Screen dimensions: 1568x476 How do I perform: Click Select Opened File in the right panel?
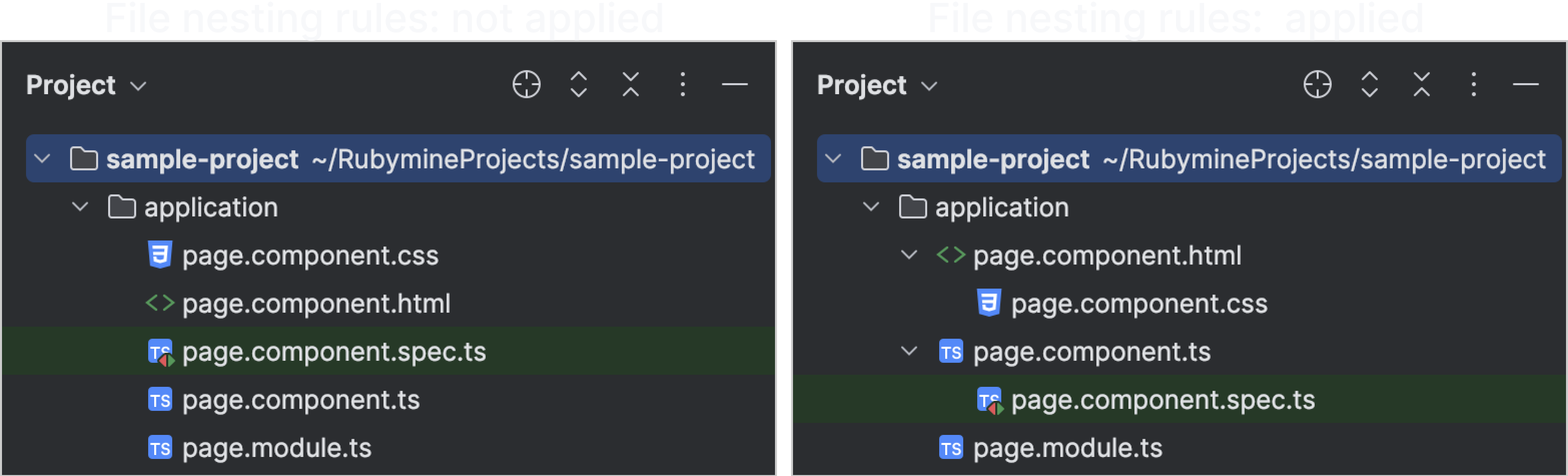click(1316, 85)
